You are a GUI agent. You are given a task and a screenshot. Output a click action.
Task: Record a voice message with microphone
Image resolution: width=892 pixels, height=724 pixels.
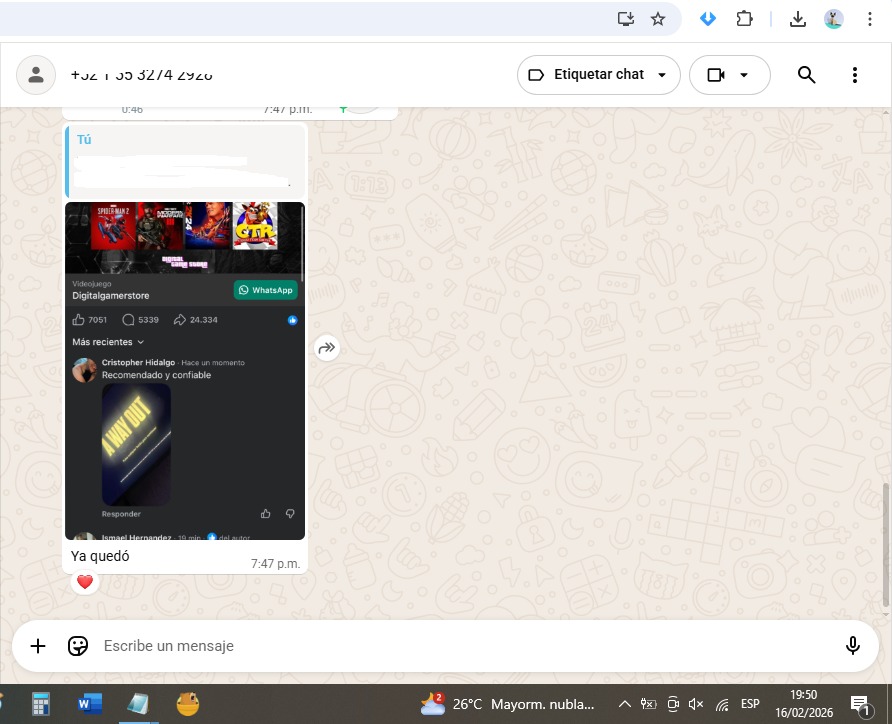(852, 646)
